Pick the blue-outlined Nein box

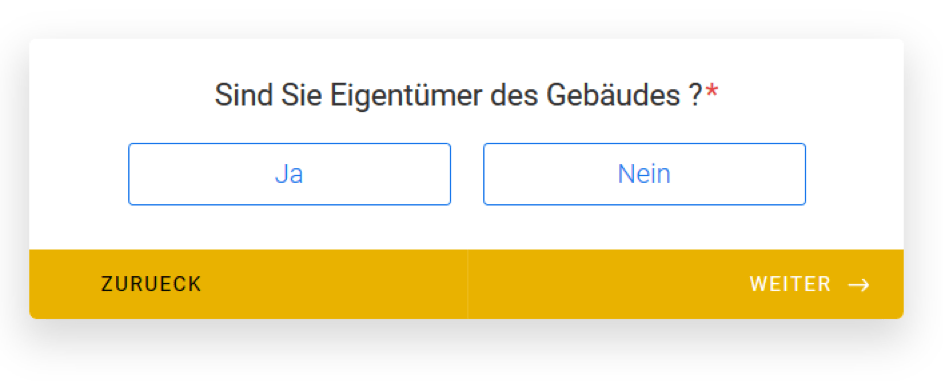644,174
